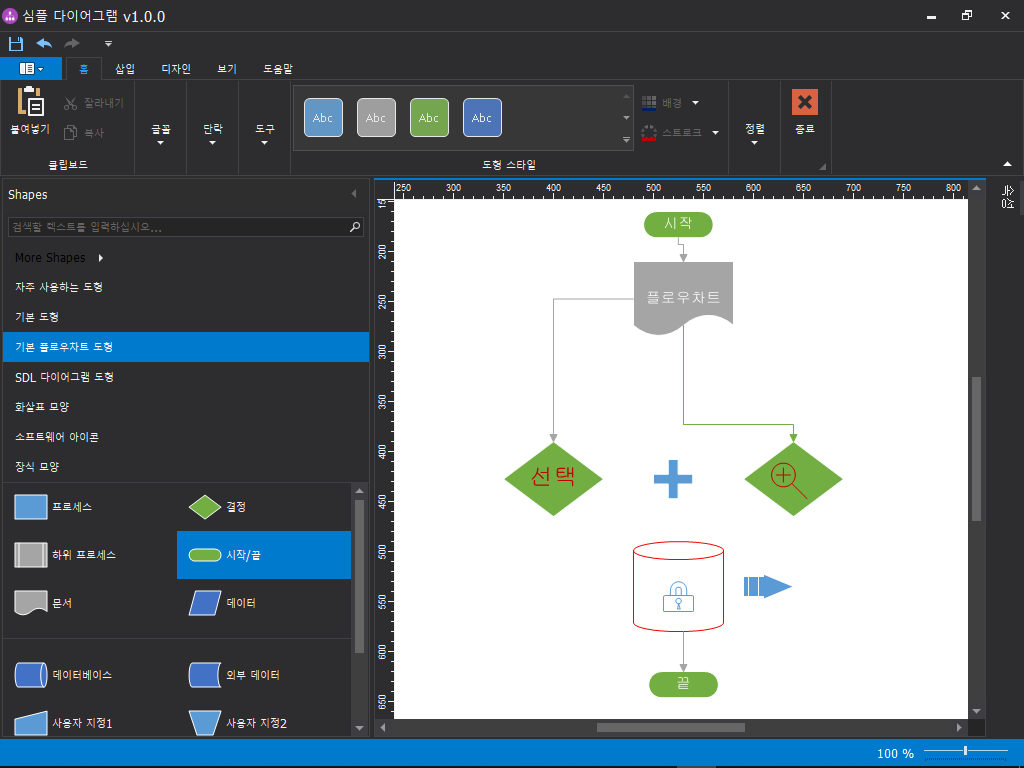Select the 시작 shape on canvas
The image size is (1024, 768).
point(678,224)
